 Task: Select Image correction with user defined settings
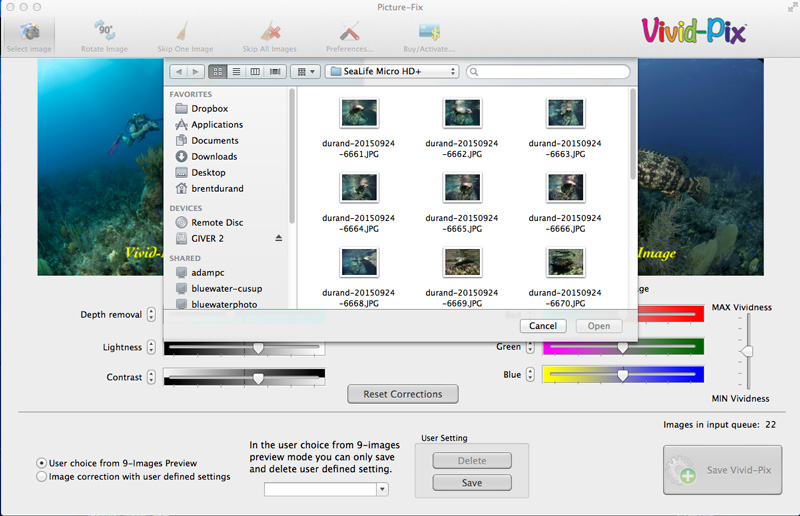[41, 477]
